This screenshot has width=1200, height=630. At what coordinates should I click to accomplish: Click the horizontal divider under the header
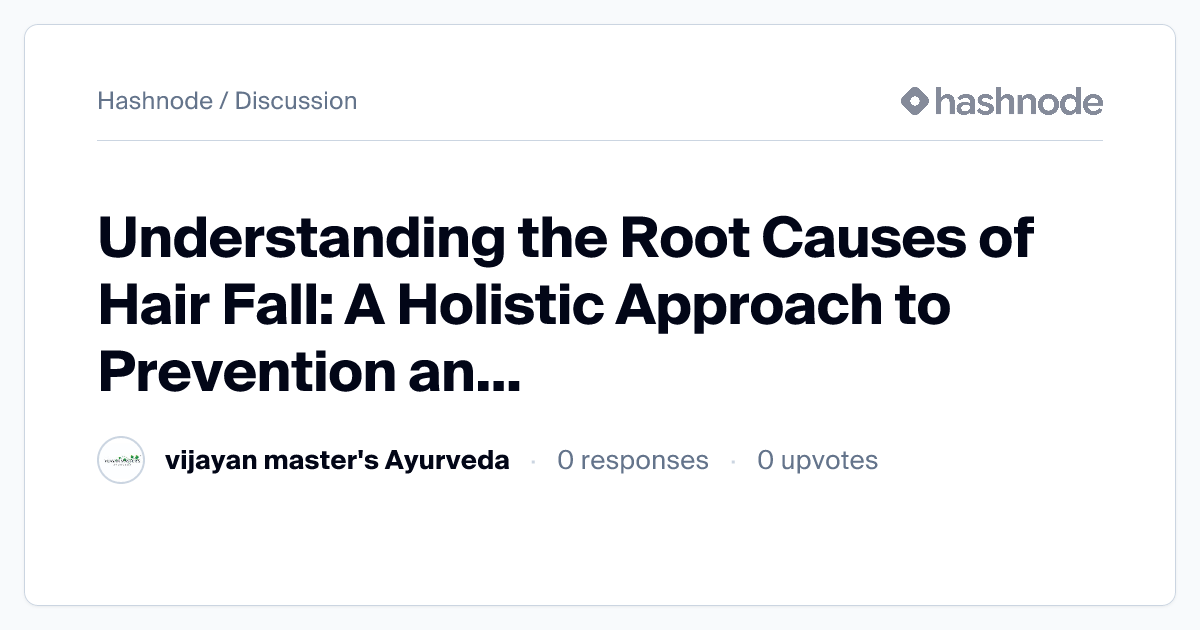coord(600,141)
